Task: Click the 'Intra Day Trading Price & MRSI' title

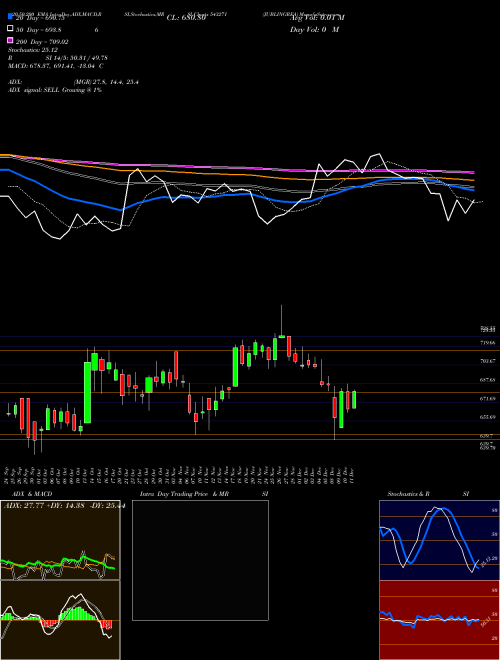Action: [204, 494]
